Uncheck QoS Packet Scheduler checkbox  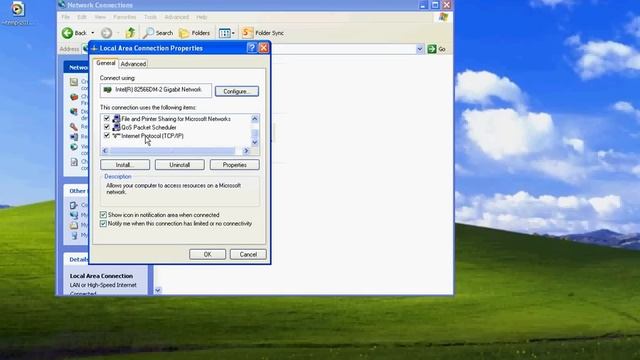(107, 127)
